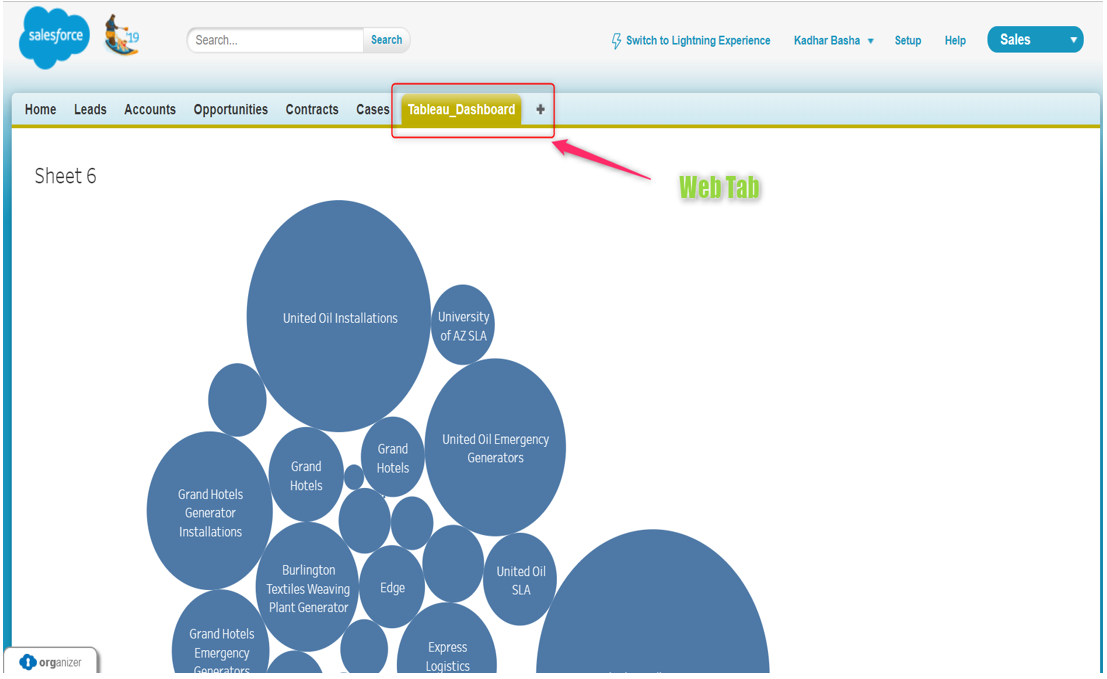1107x679 pixels.
Task: Click the plus icon to add a tab
Action: tap(539, 109)
